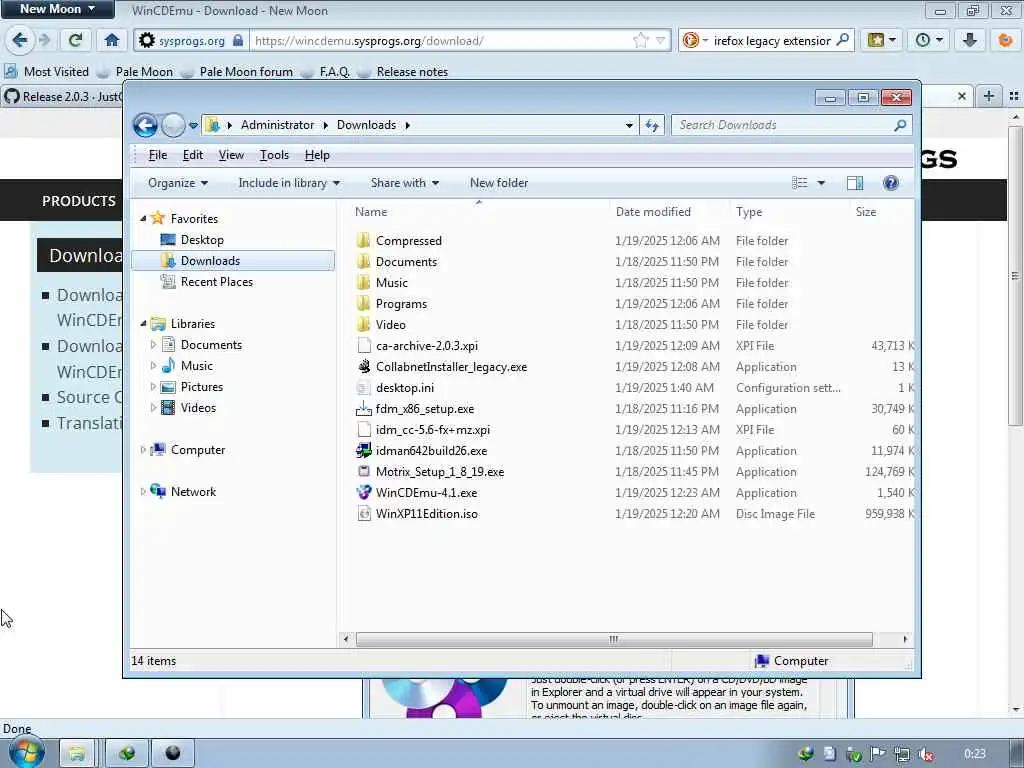Viewport: 1024px width, 768px height.
Task: Open new browser tab plus button
Action: [989, 96]
